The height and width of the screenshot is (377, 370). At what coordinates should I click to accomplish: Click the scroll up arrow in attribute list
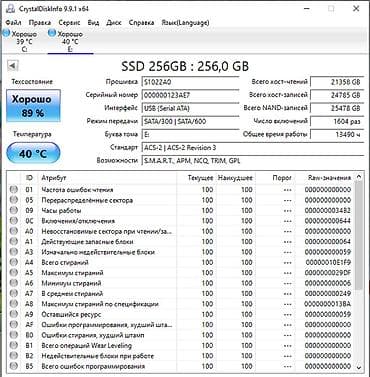tap(359, 177)
